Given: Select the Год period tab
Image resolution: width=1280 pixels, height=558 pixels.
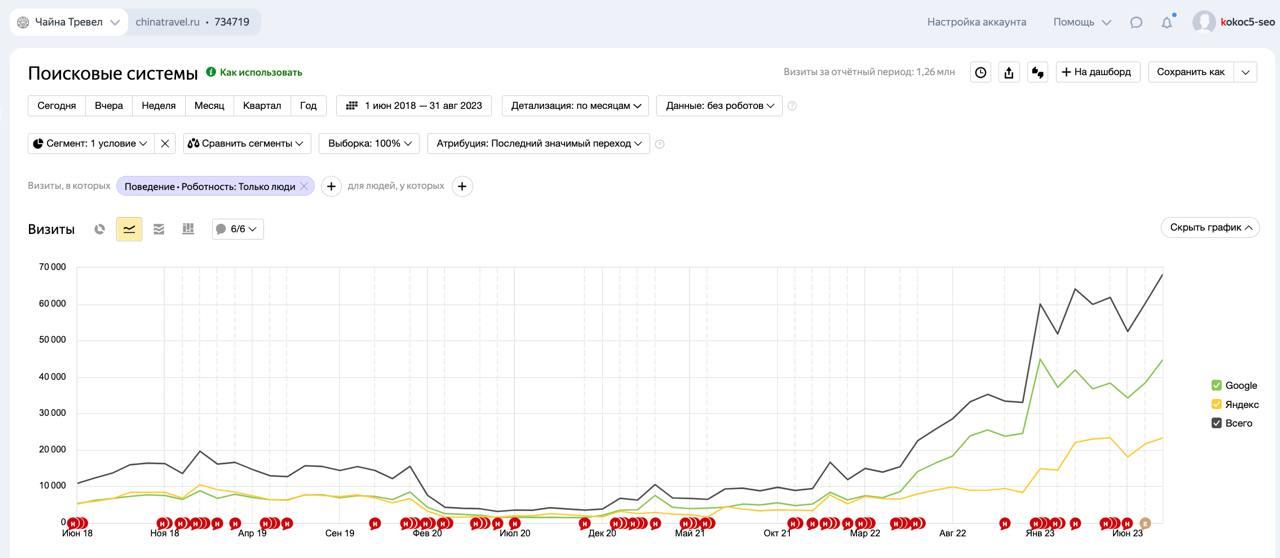Looking at the screenshot, I should (x=308, y=105).
